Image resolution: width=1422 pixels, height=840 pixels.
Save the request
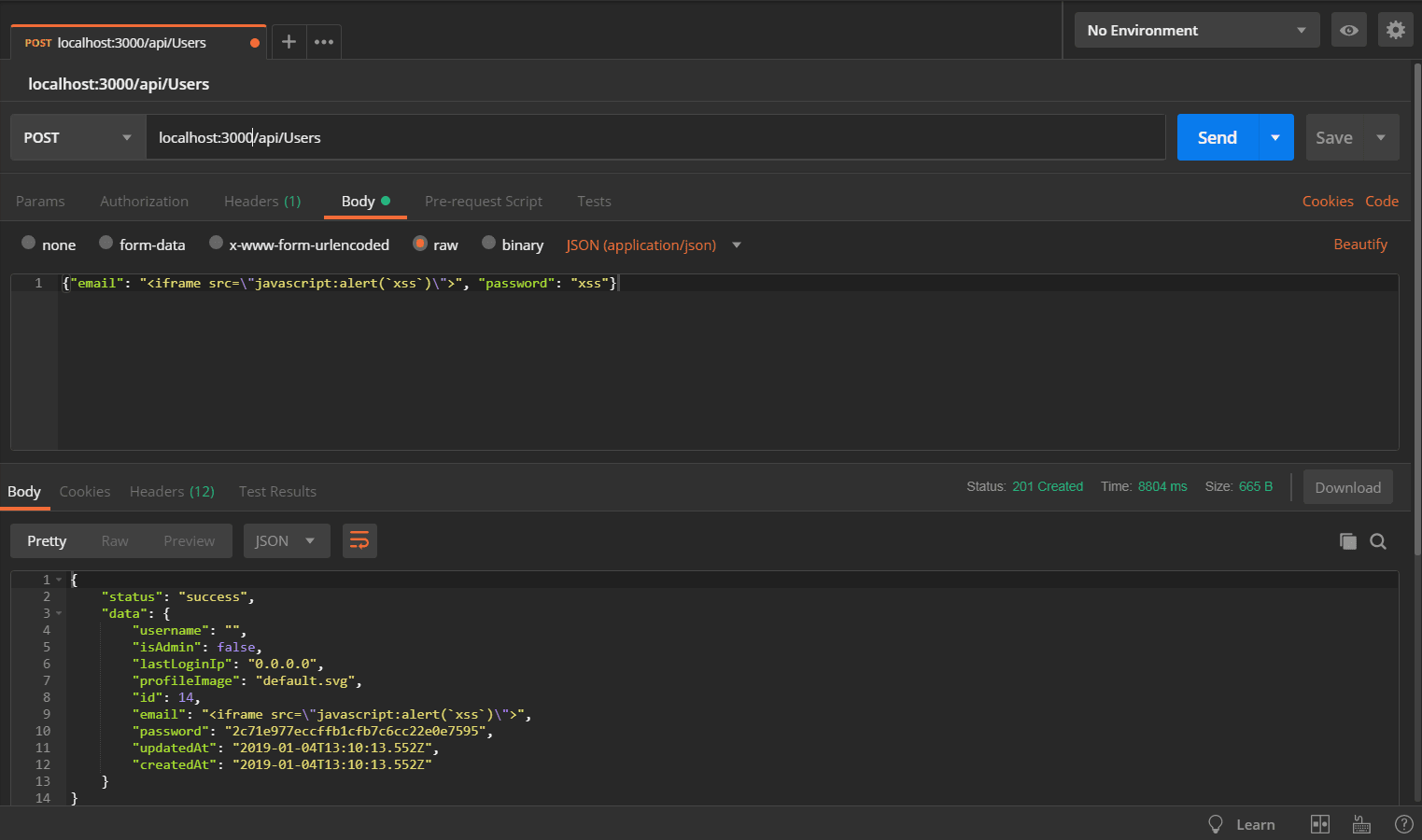click(x=1334, y=137)
